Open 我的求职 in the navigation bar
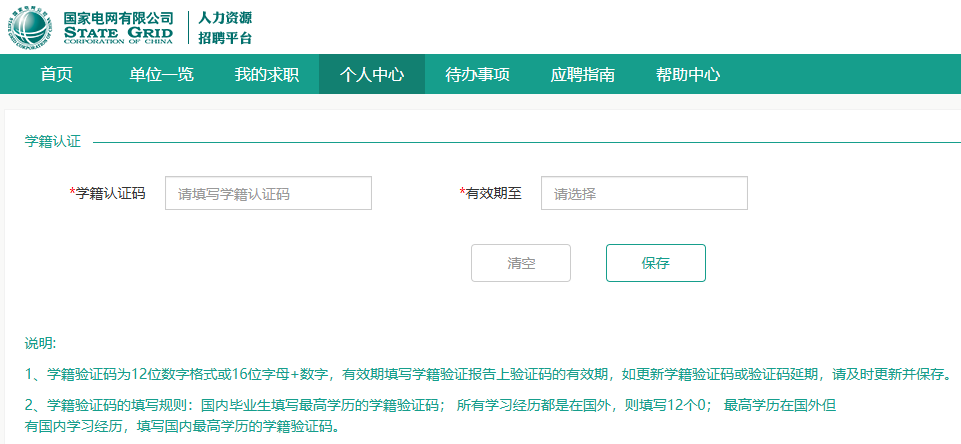 [x=266, y=75]
